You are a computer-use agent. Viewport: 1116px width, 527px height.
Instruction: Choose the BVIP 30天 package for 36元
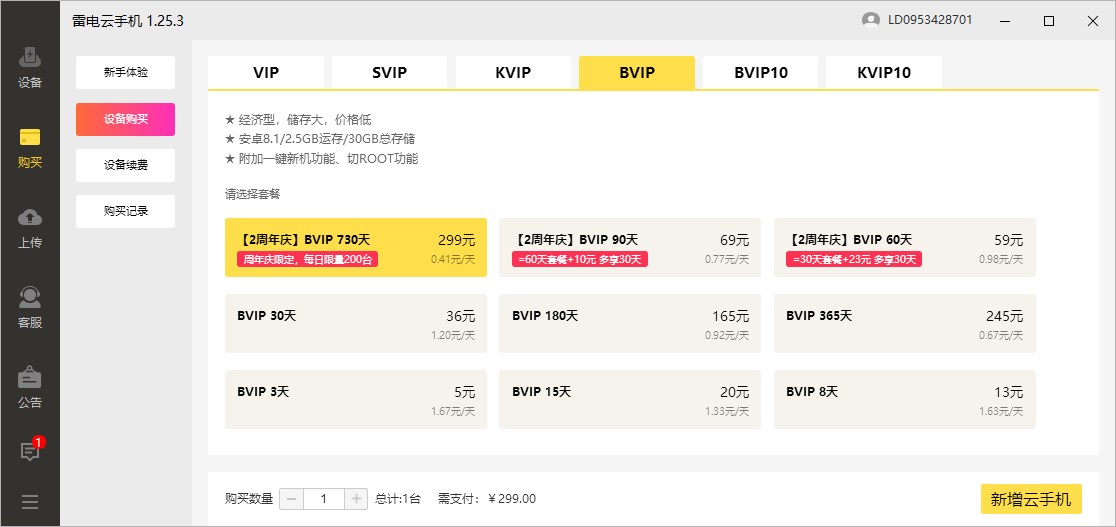click(x=355, y=323)
